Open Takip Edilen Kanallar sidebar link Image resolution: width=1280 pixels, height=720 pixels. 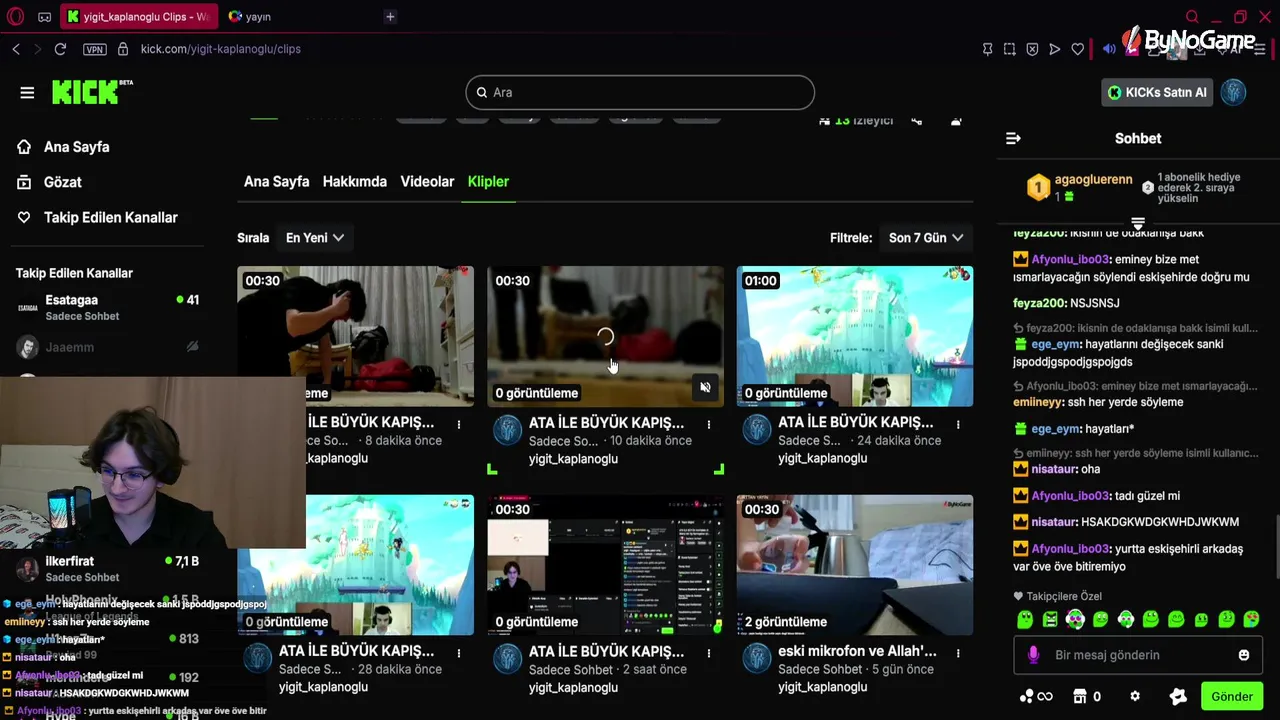98,217
